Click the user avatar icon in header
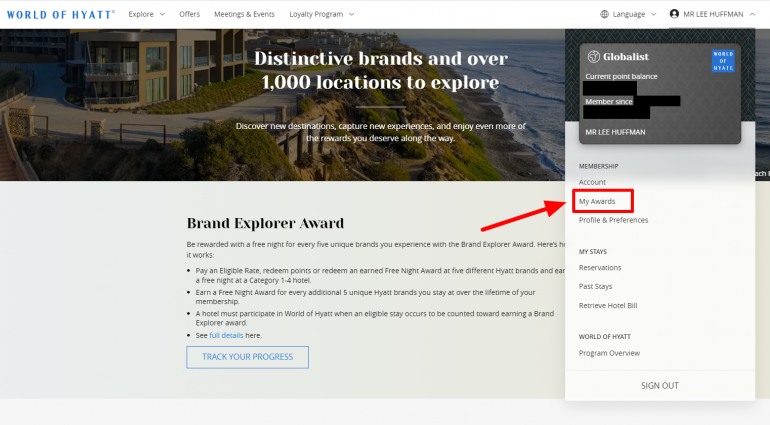Viewport: 770px width, 425px height. [x=674, y=14]
